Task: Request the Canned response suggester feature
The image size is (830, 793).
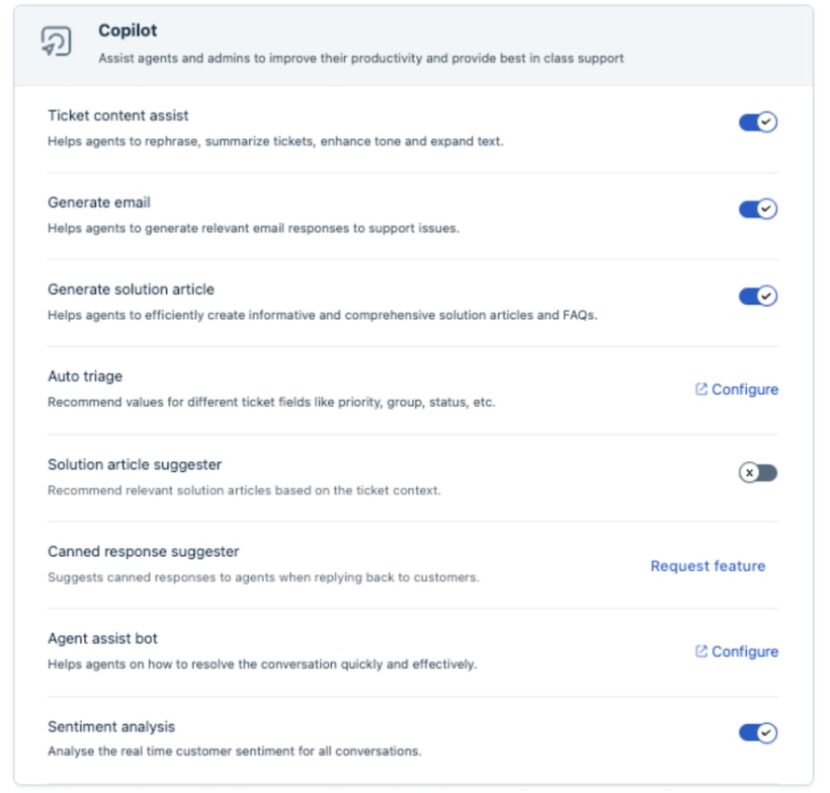Action: (x=707, y=566)
